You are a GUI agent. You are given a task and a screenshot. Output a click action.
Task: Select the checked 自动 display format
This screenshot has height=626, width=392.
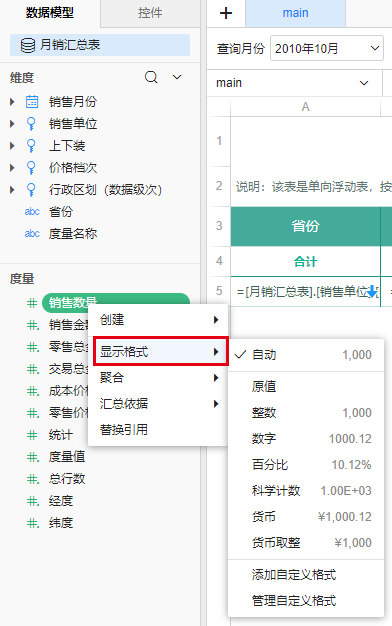(x=306, y=355)
